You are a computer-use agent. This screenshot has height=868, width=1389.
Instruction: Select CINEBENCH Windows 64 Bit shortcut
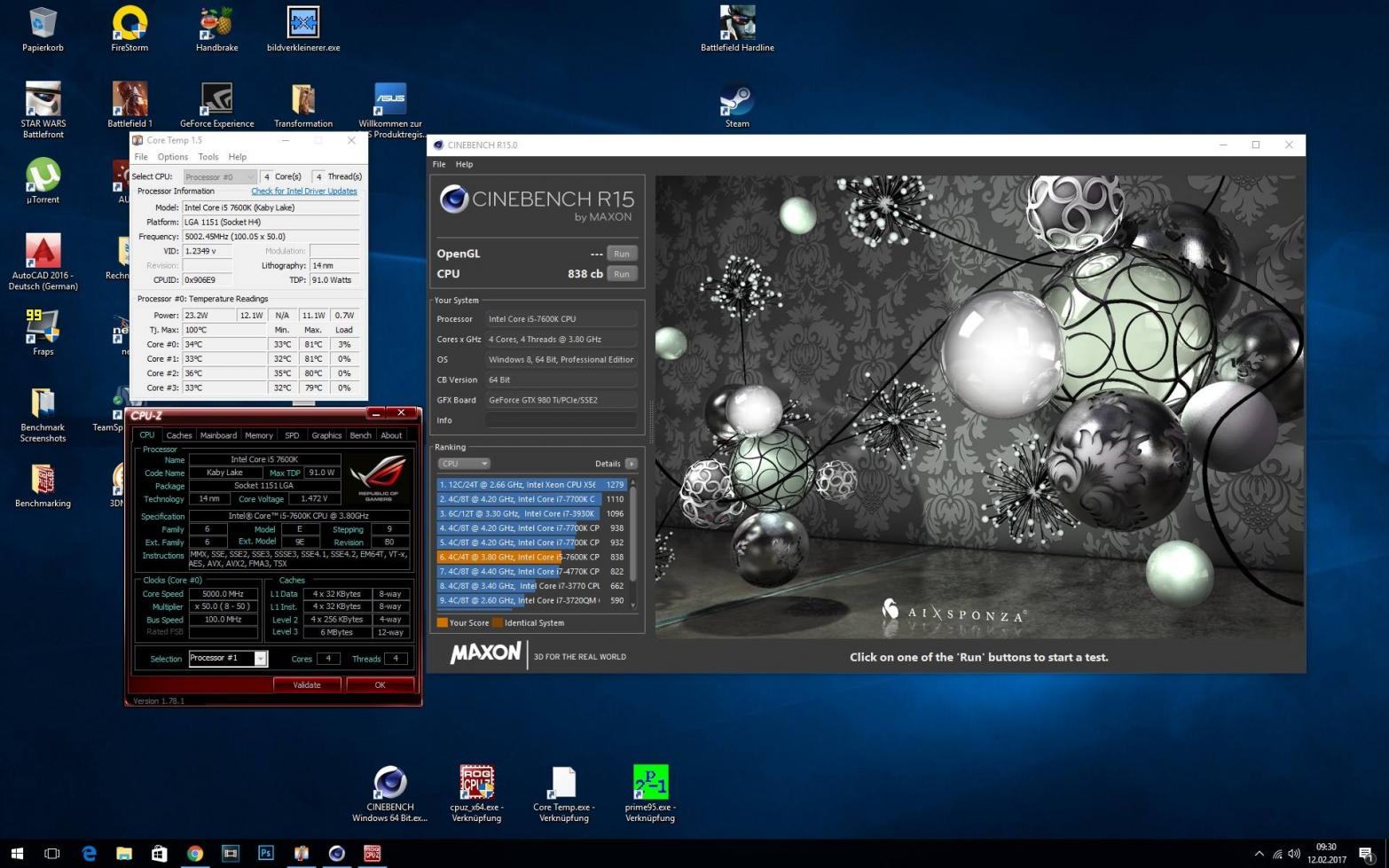[x=390, y=794]
